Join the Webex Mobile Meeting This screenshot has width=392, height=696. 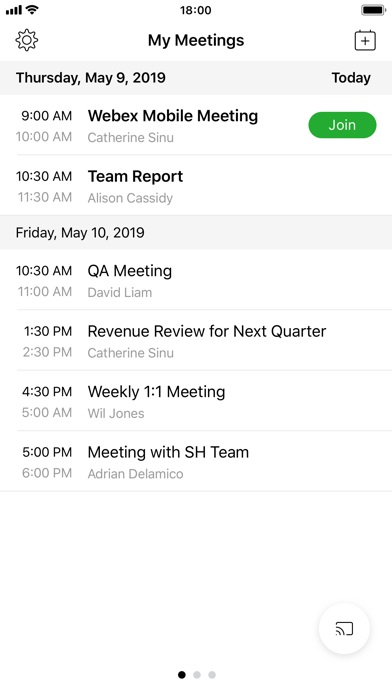pos(342,125)
